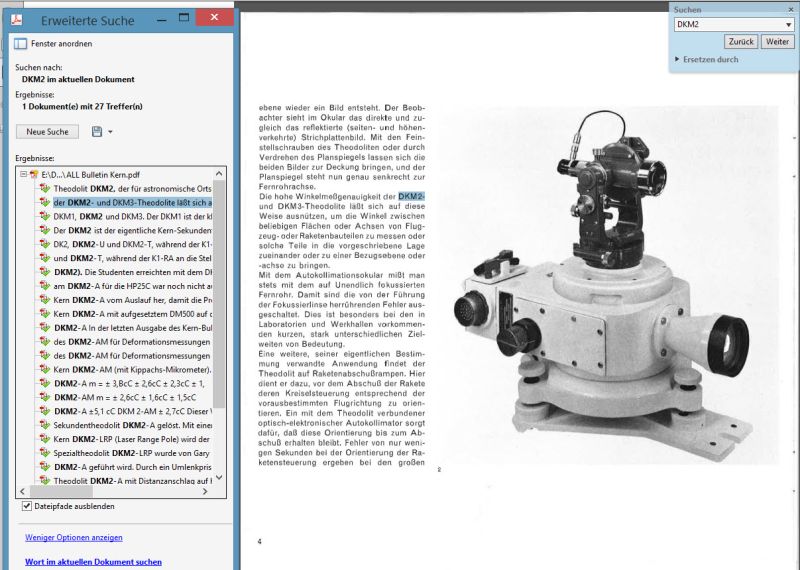This screenshot has height=570, width=800.
Task: Select result 'Sekundentheodolit DKM2-A gelöst'
Action: pos(133,425)
